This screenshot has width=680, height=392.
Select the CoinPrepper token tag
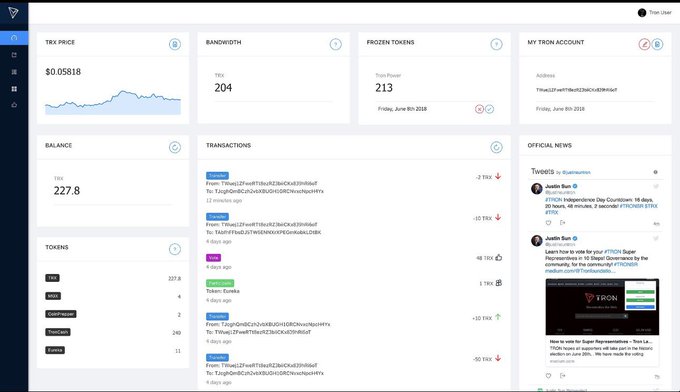[x=61, y=314]
